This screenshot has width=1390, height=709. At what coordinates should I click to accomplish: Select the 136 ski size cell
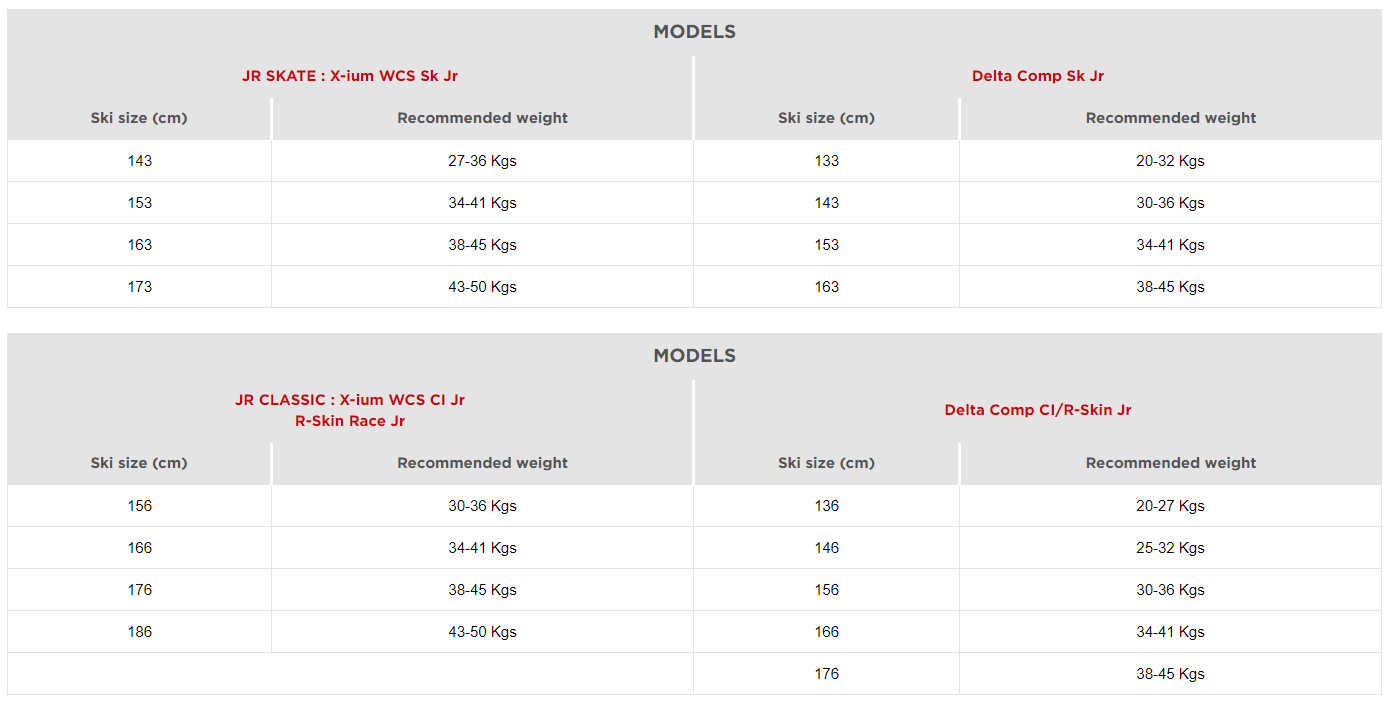826,506
